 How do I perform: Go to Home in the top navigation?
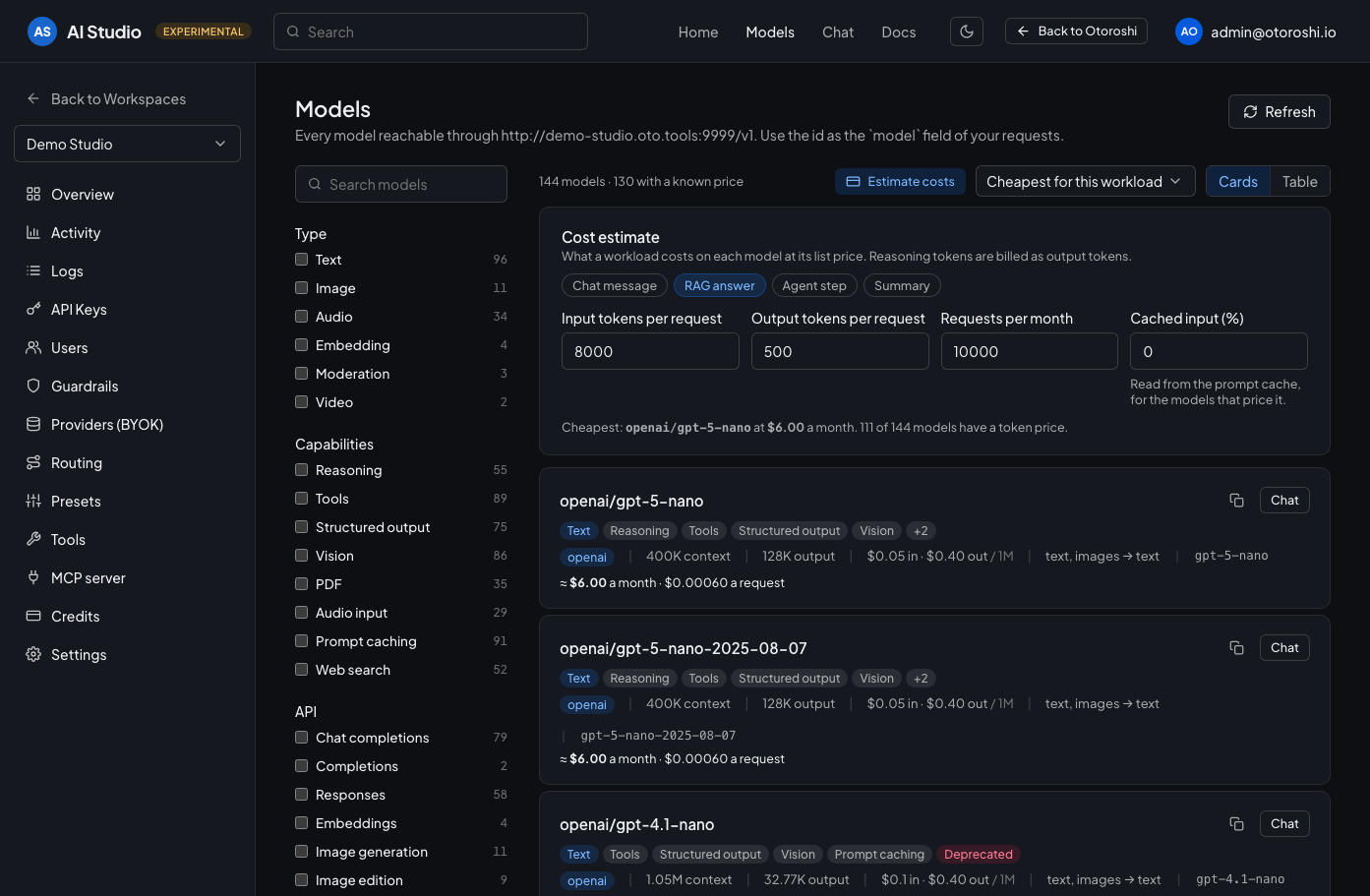point(698,32)
